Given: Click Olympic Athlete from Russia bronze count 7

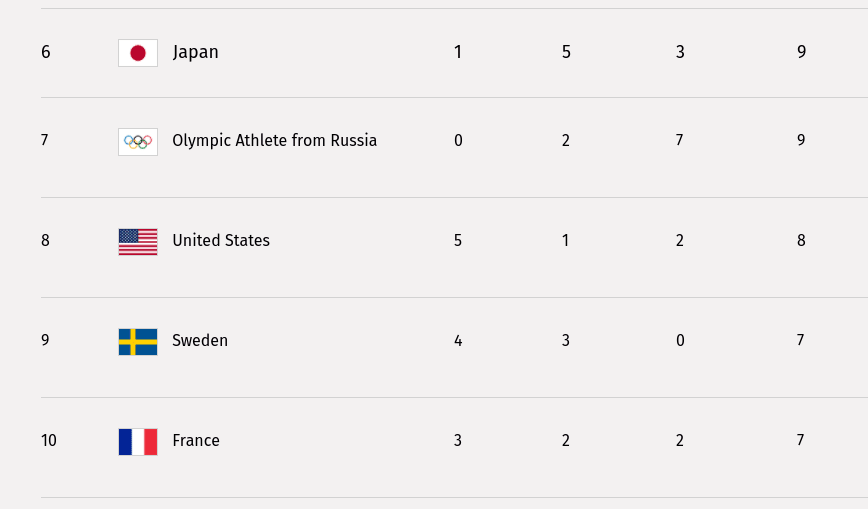Looking at the screenshot, I should (x=679, y=141).
